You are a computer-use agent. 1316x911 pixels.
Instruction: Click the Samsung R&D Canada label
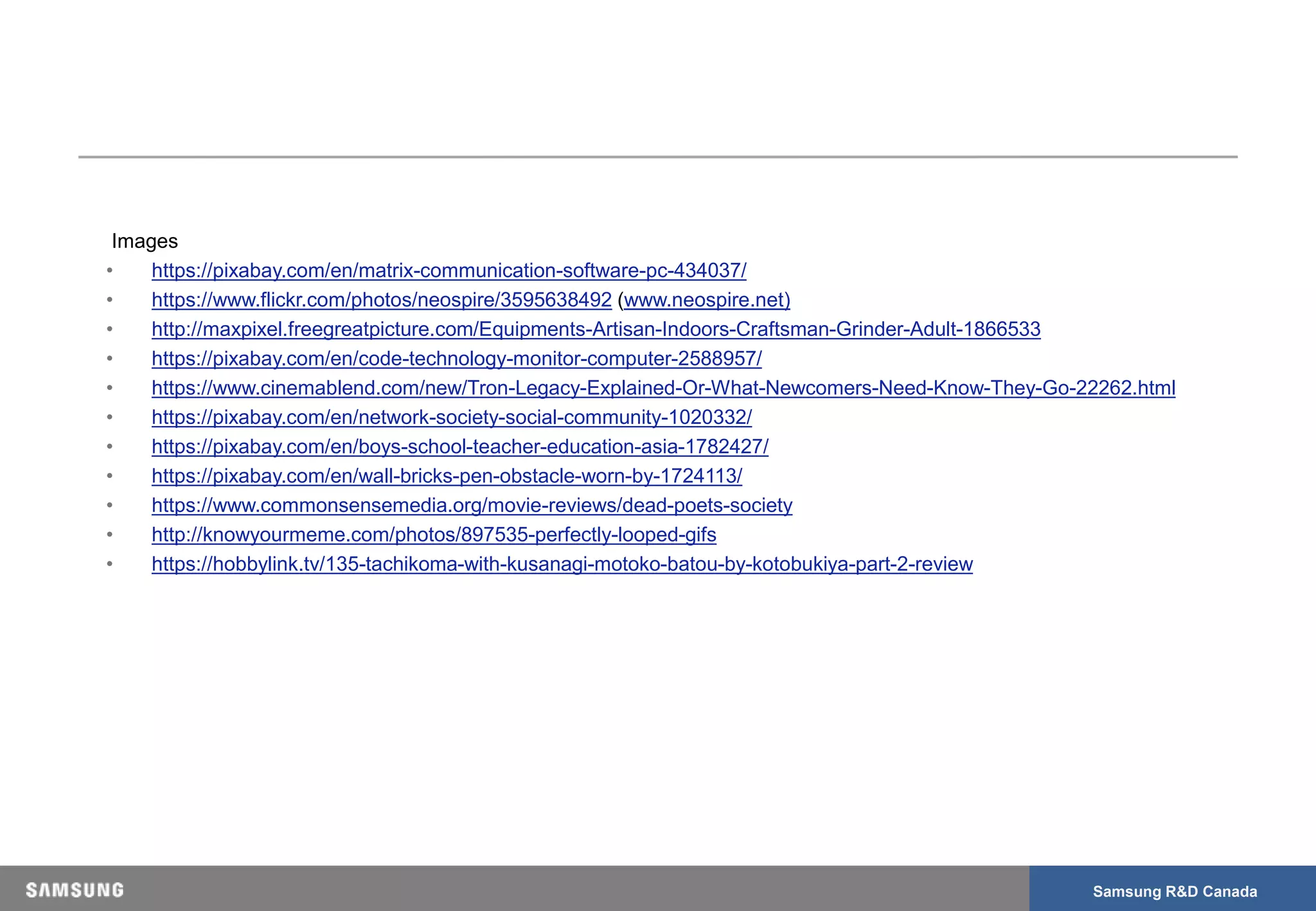coord(1174,891)
